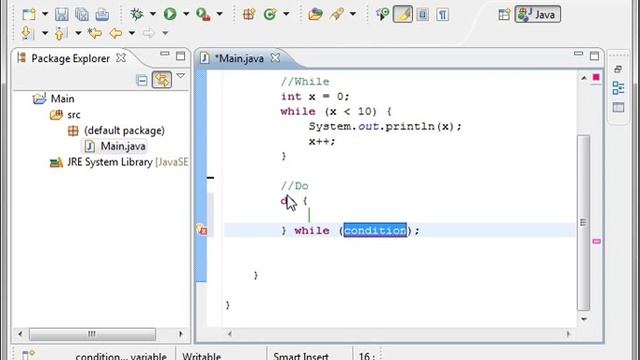Click the Package Explorer horizontal scrollbar thumb

[92, 334]
